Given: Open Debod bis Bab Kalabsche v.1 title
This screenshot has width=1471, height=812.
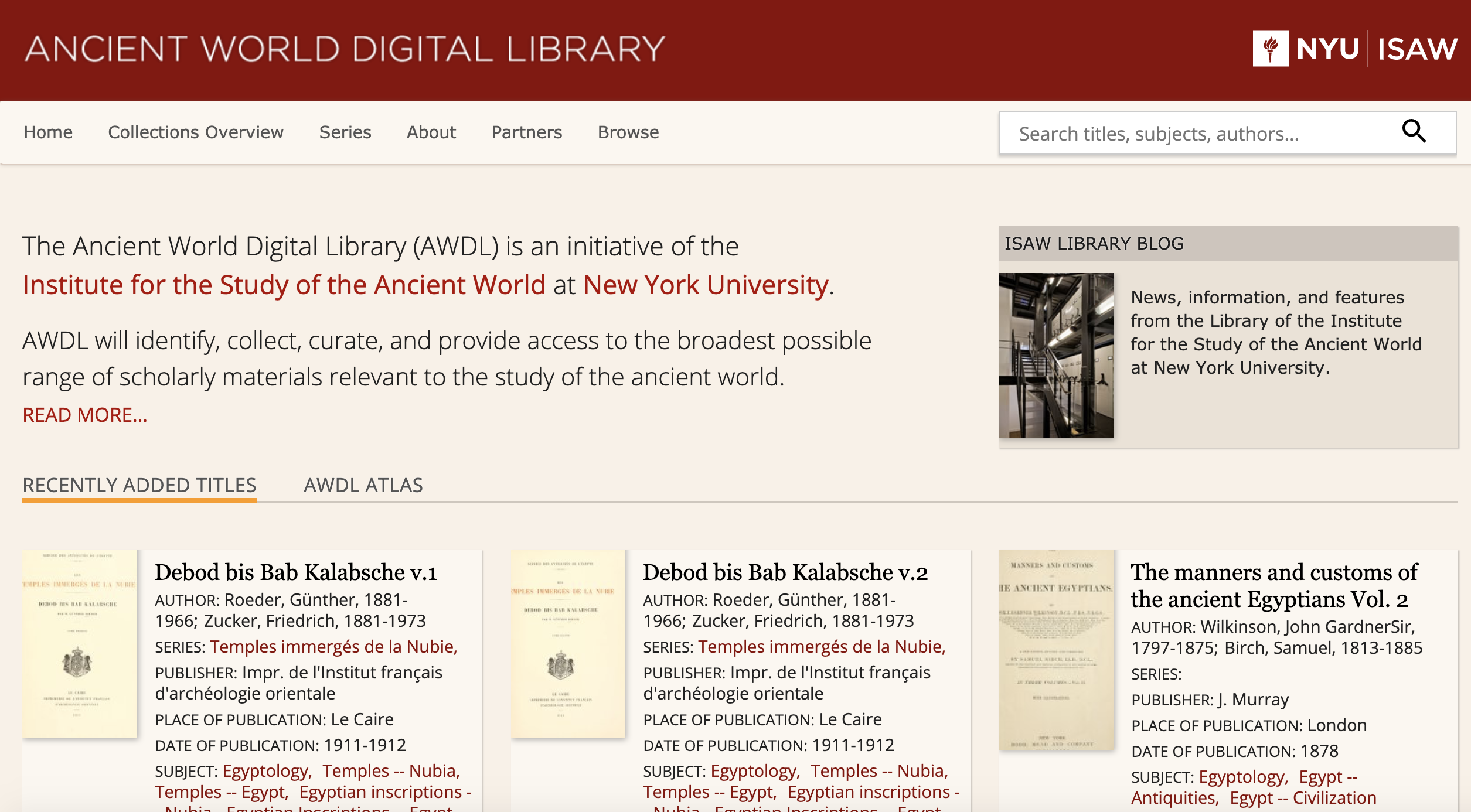Looking at the screenshot, I should click(297, 571).
